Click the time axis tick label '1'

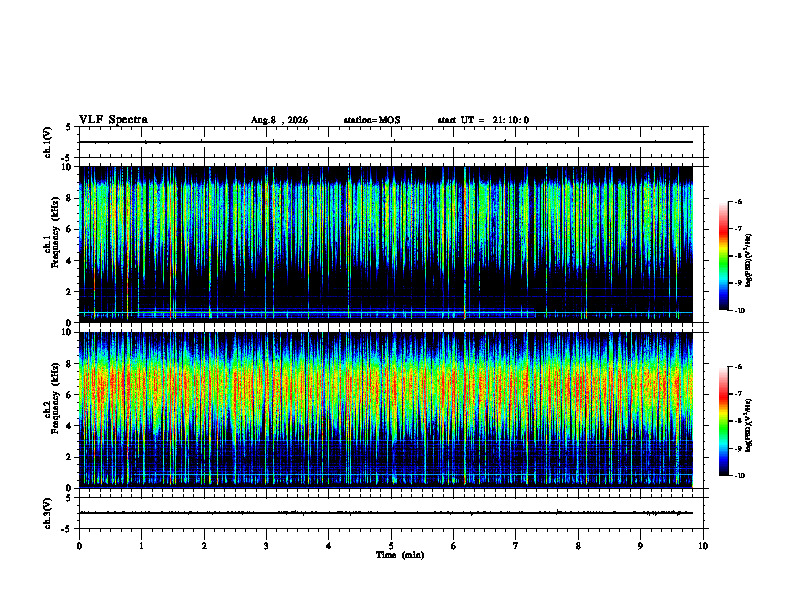(141, 546)
